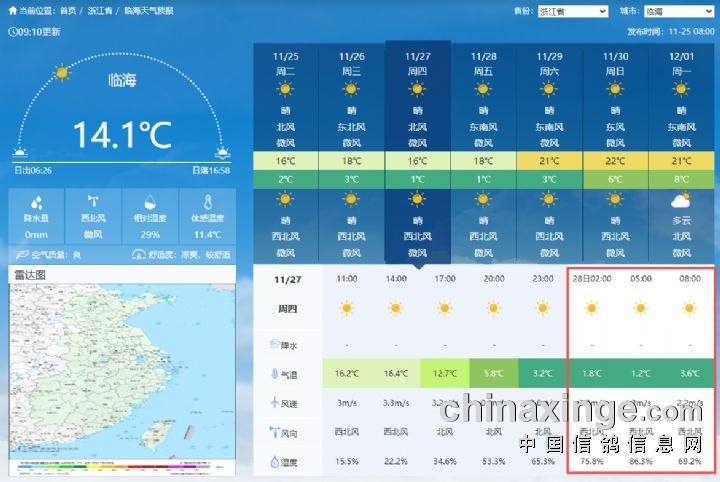This screenshot has width=720, height=482.
Task: Go to 首页 in the breadcrumb
Action: 67,10
